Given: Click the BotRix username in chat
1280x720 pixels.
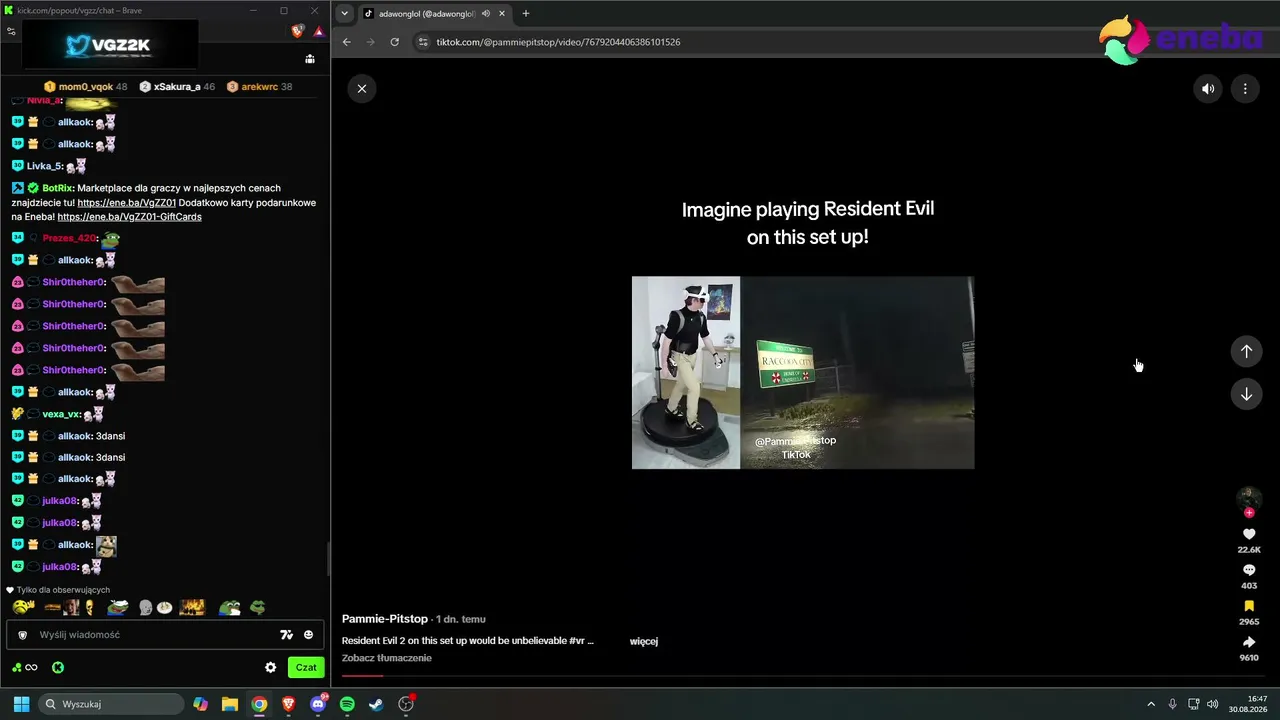Looking at the screenshot, I should tap(58, 188).
